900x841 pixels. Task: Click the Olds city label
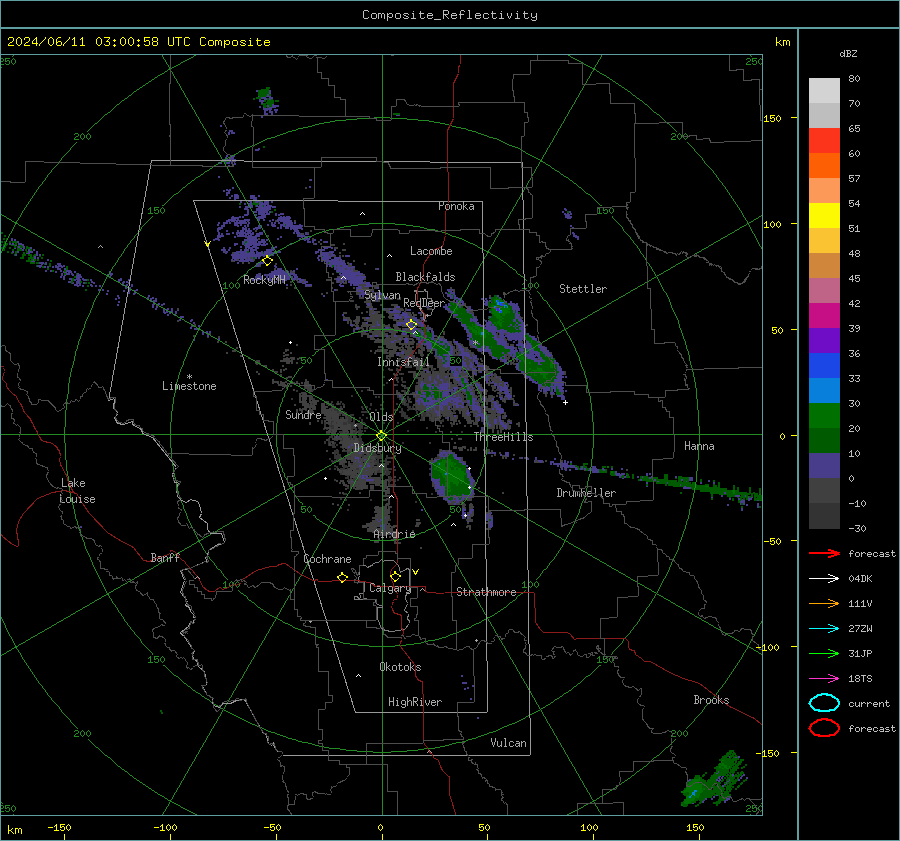tap(381, 417)
